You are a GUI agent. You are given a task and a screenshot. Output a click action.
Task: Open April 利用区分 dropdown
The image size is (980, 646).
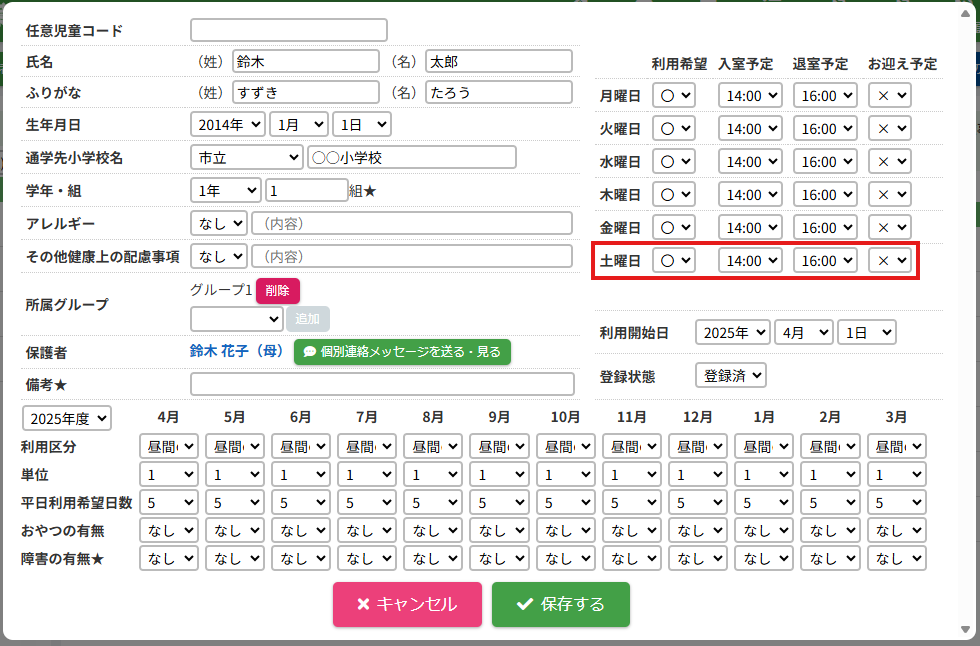pyautogui.click(x=171, y=447)
